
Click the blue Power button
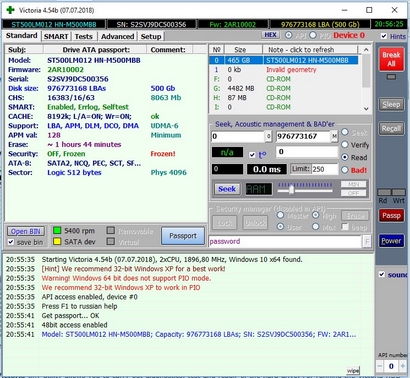[x=391, y=241]
